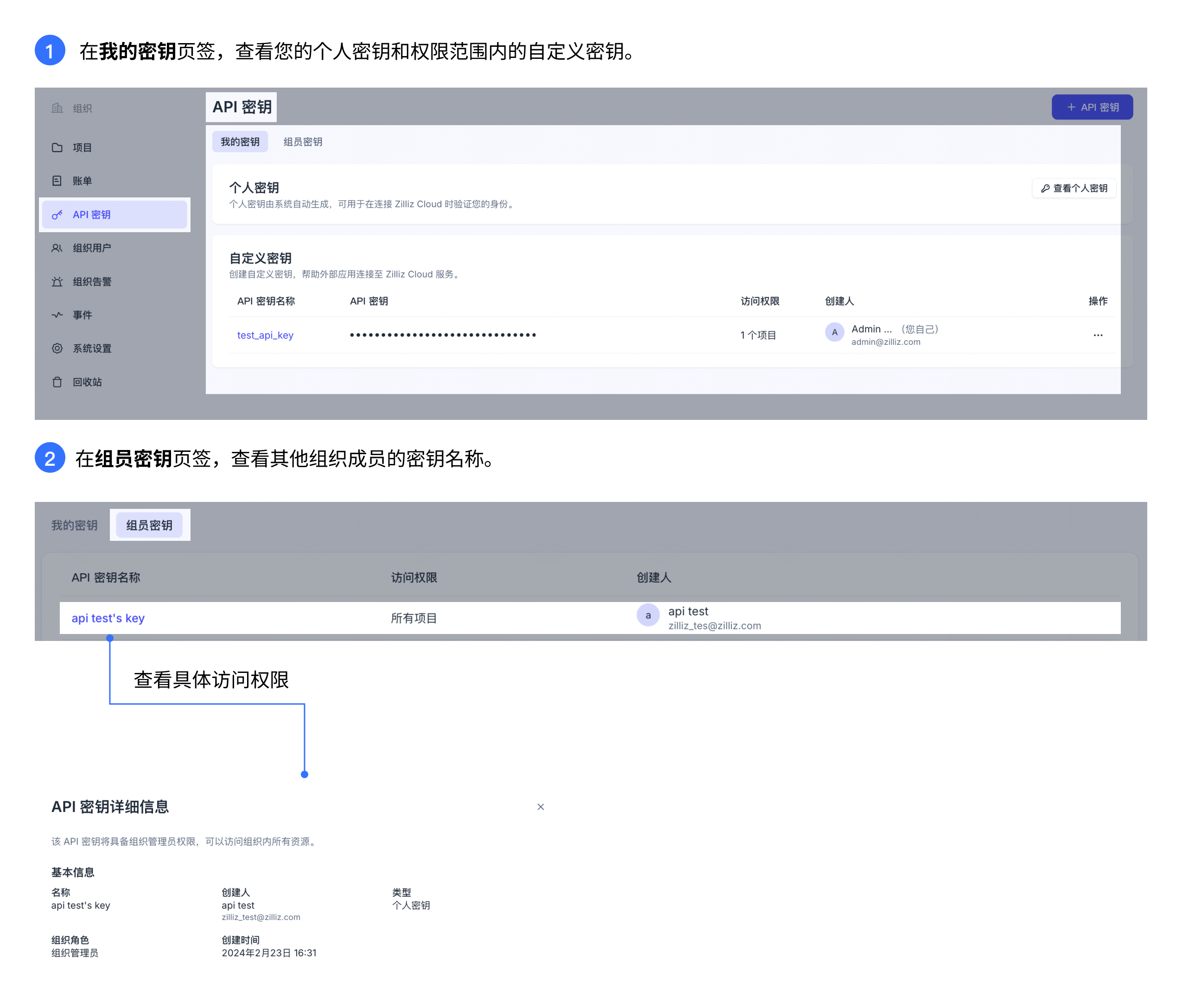The width and height of the screenshot is (1182, 1008).
Task: Click the API 密钥名称 header in top table
Action: [266, 301]
